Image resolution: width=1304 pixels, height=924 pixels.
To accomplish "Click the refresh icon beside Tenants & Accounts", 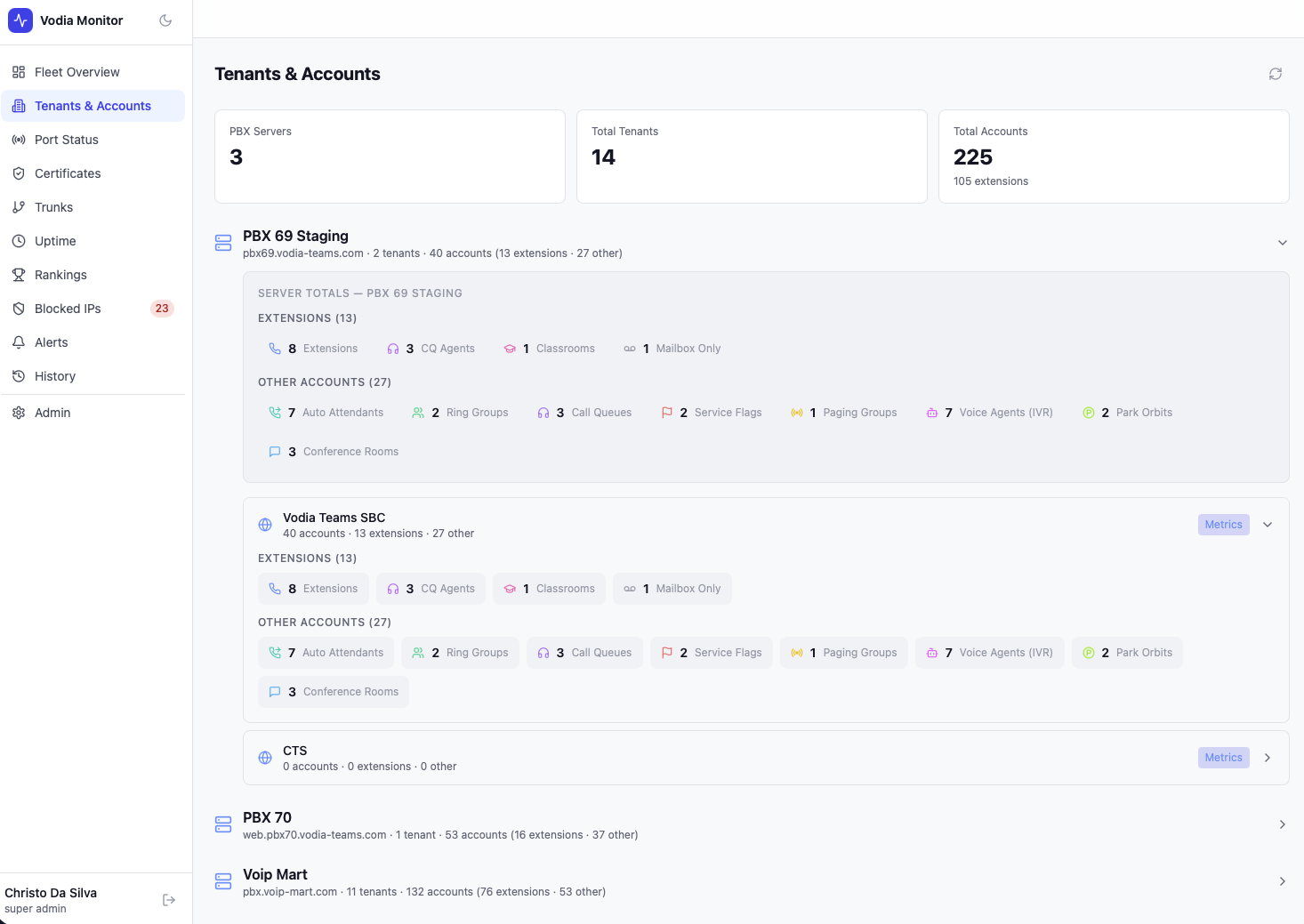I will [x=1275, y=74].
